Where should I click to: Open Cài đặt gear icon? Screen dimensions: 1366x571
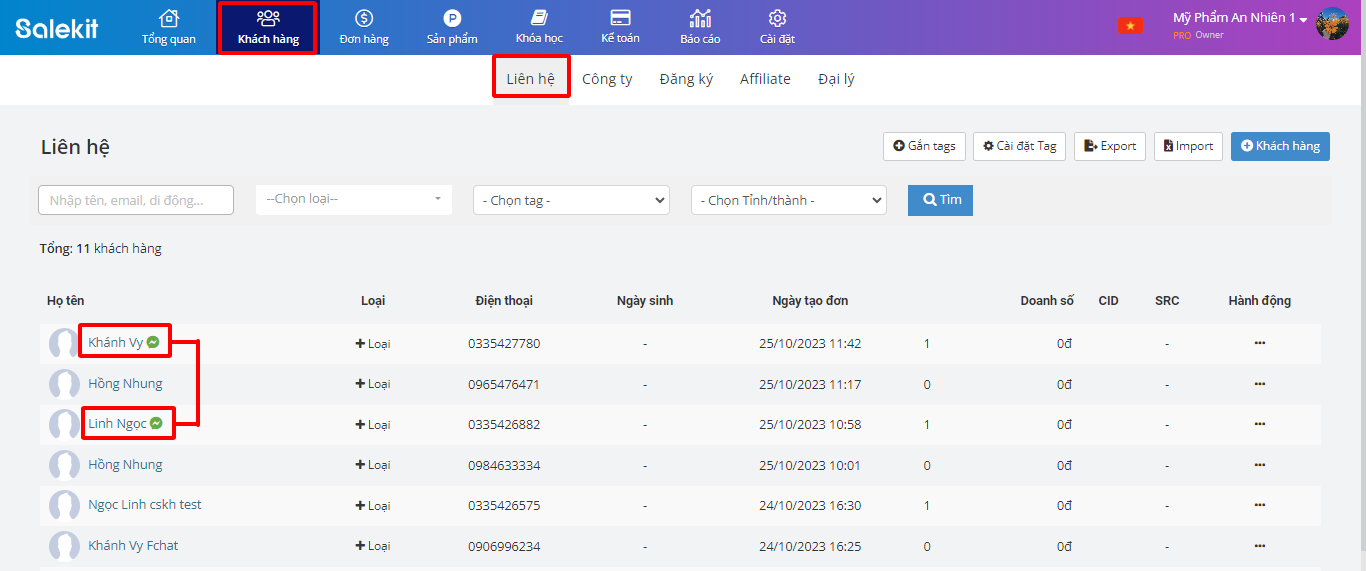click(777, 19)
